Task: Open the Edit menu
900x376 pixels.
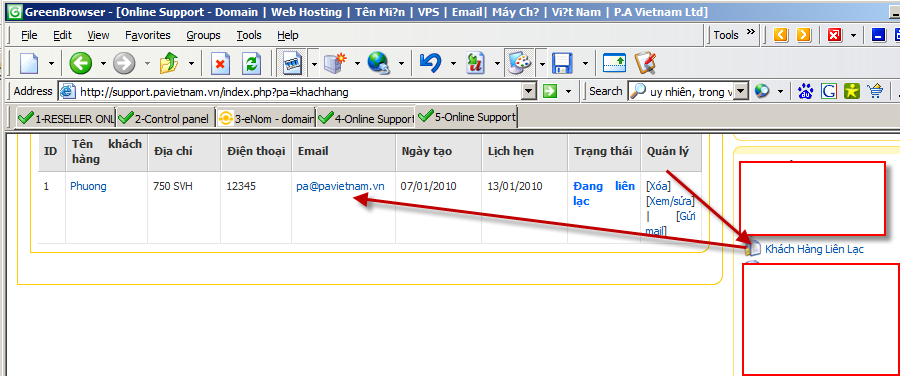Action: [x=63, y=35]
